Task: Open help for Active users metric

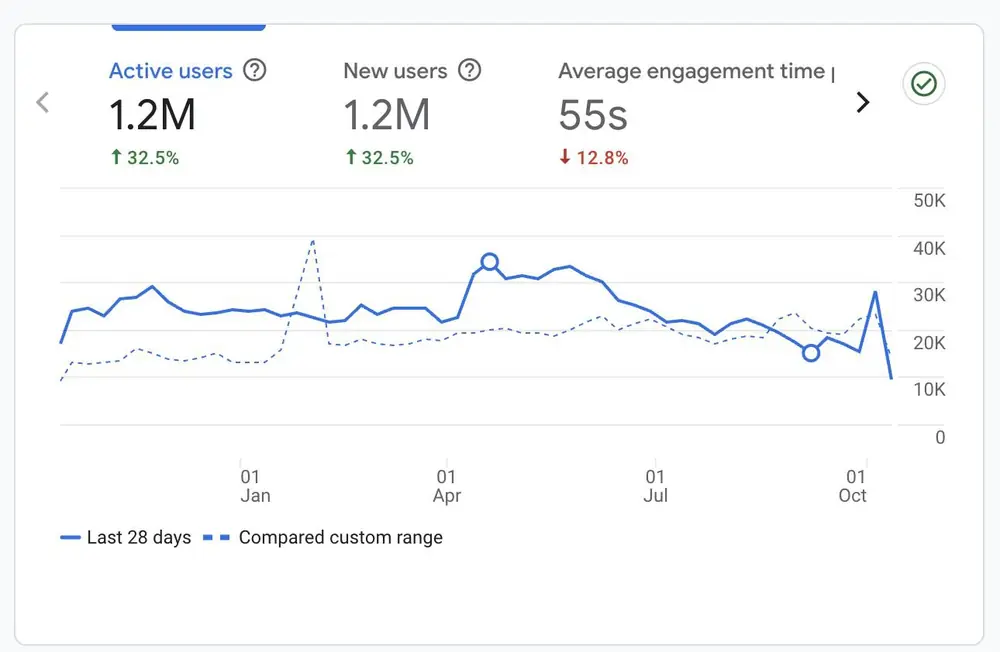Action: click(x=254, y=70)
